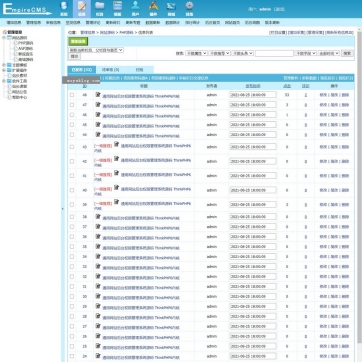Click the publish time field in row ID 48
The height and width of the screenshot is (362, 362).
253,95
